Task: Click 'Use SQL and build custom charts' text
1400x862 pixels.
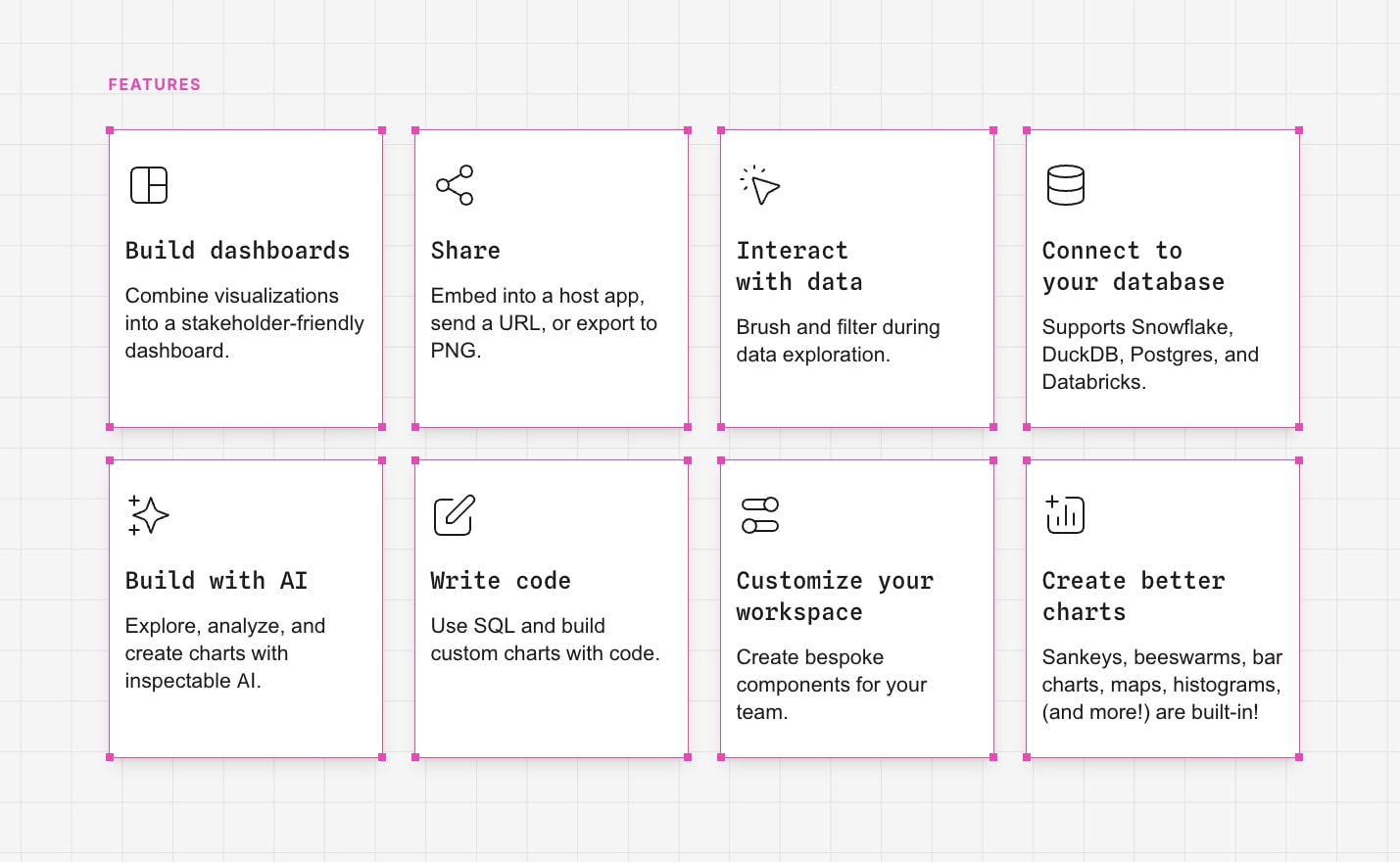Action: 546,640
